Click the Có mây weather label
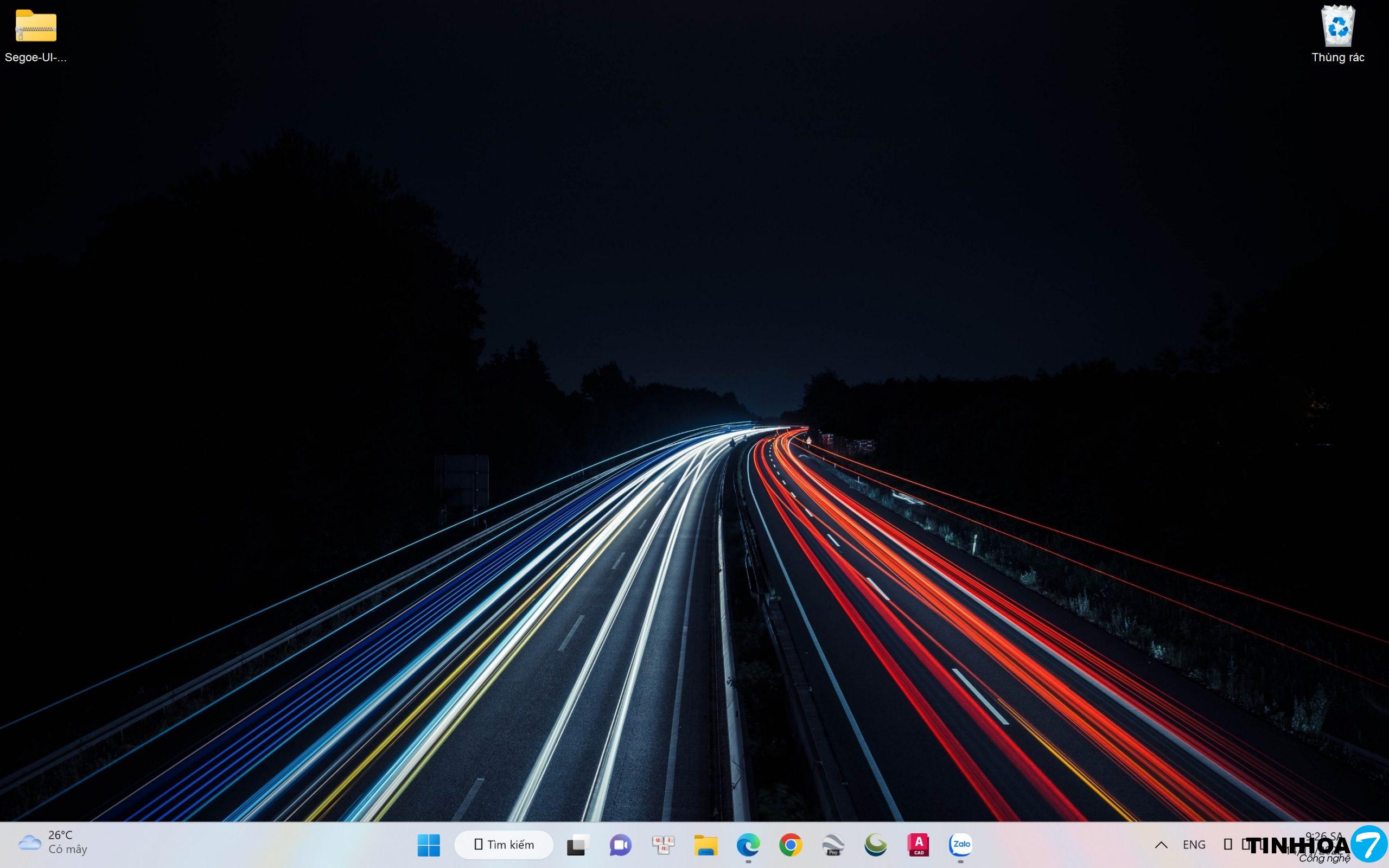 (x=68, y=850)
